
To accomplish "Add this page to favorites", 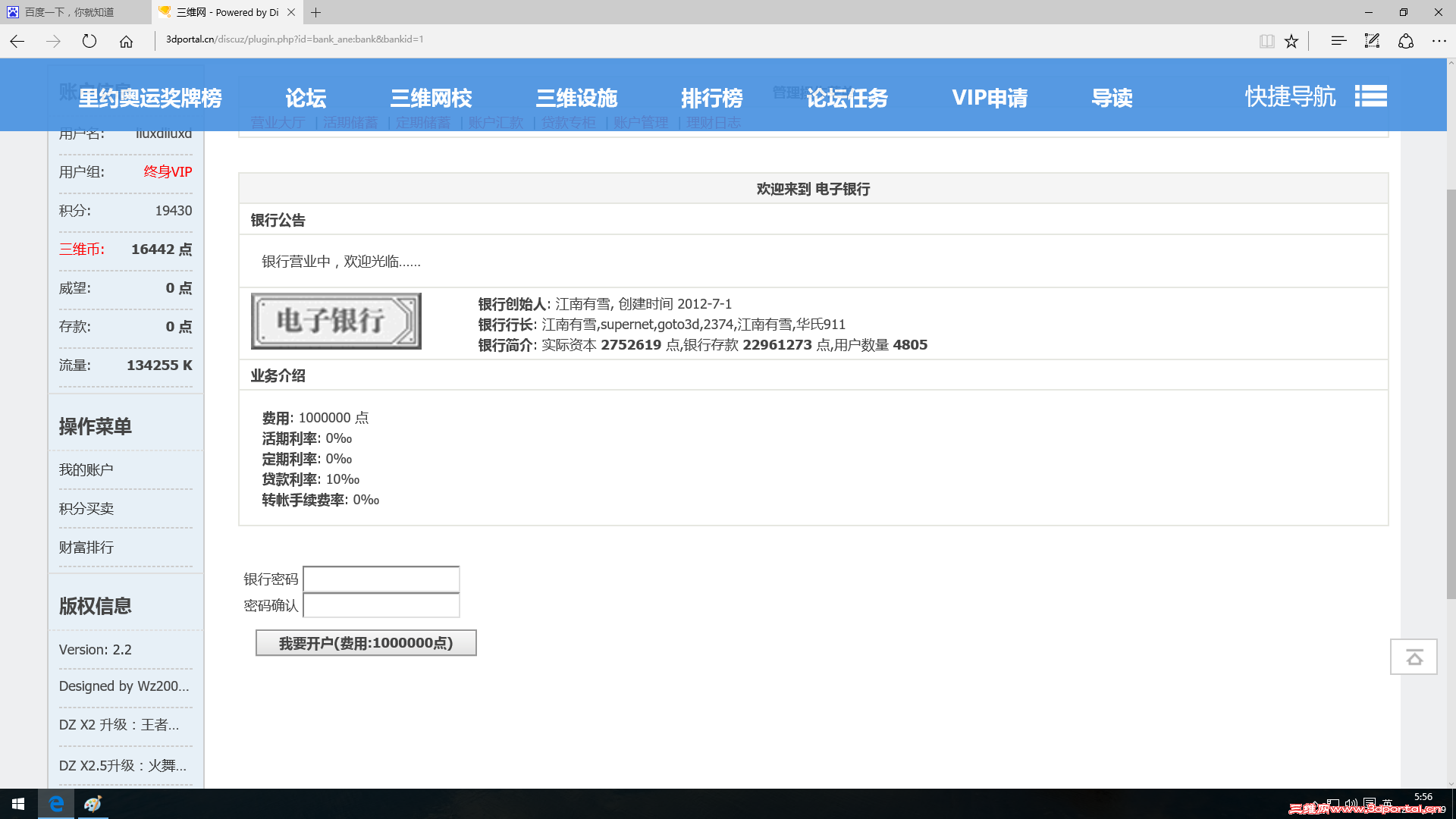I will [x=1291, y=41].
